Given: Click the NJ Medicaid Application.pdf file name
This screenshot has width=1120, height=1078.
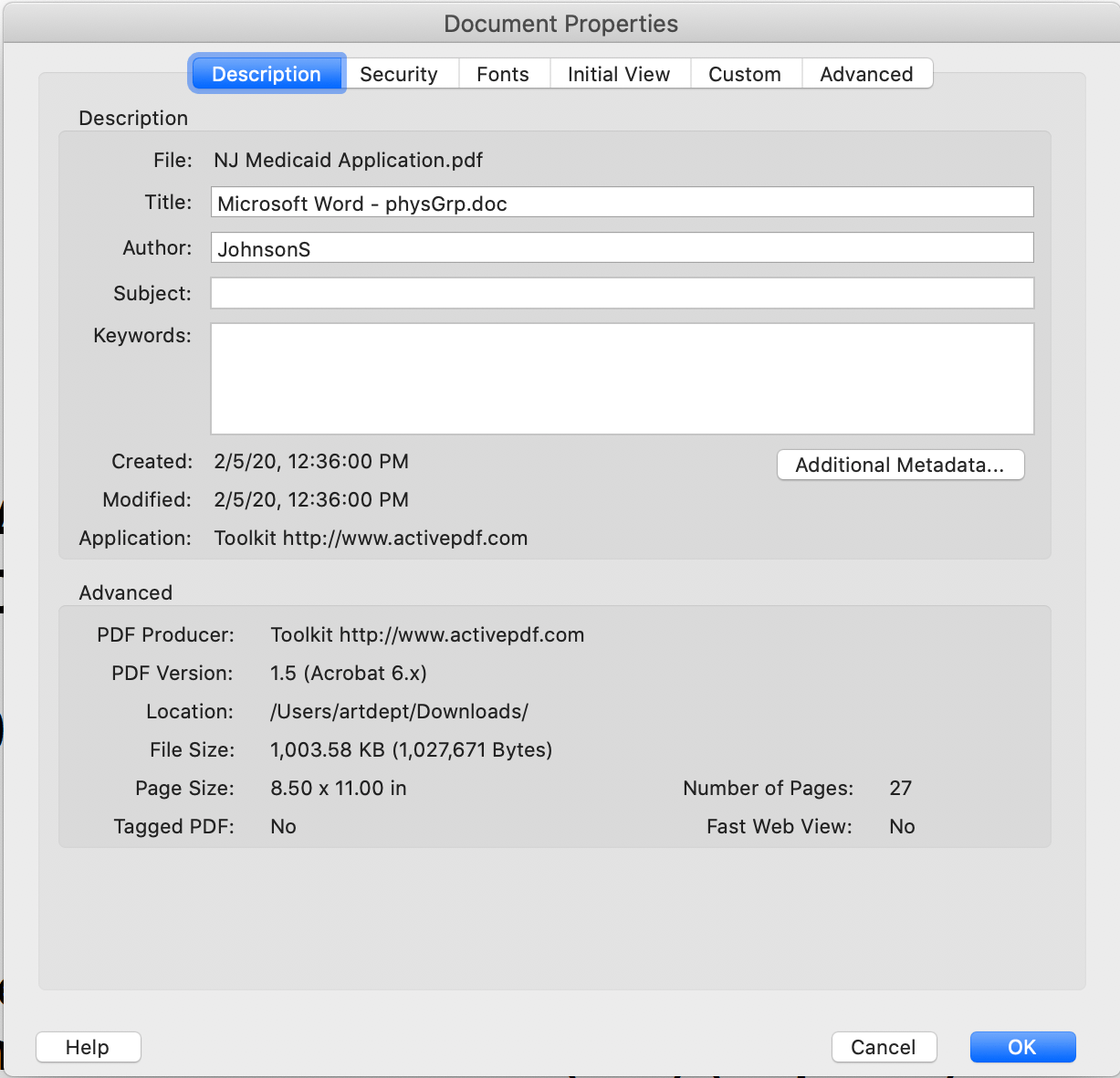Looking at the screenshot, I should (x=349, y=160).
